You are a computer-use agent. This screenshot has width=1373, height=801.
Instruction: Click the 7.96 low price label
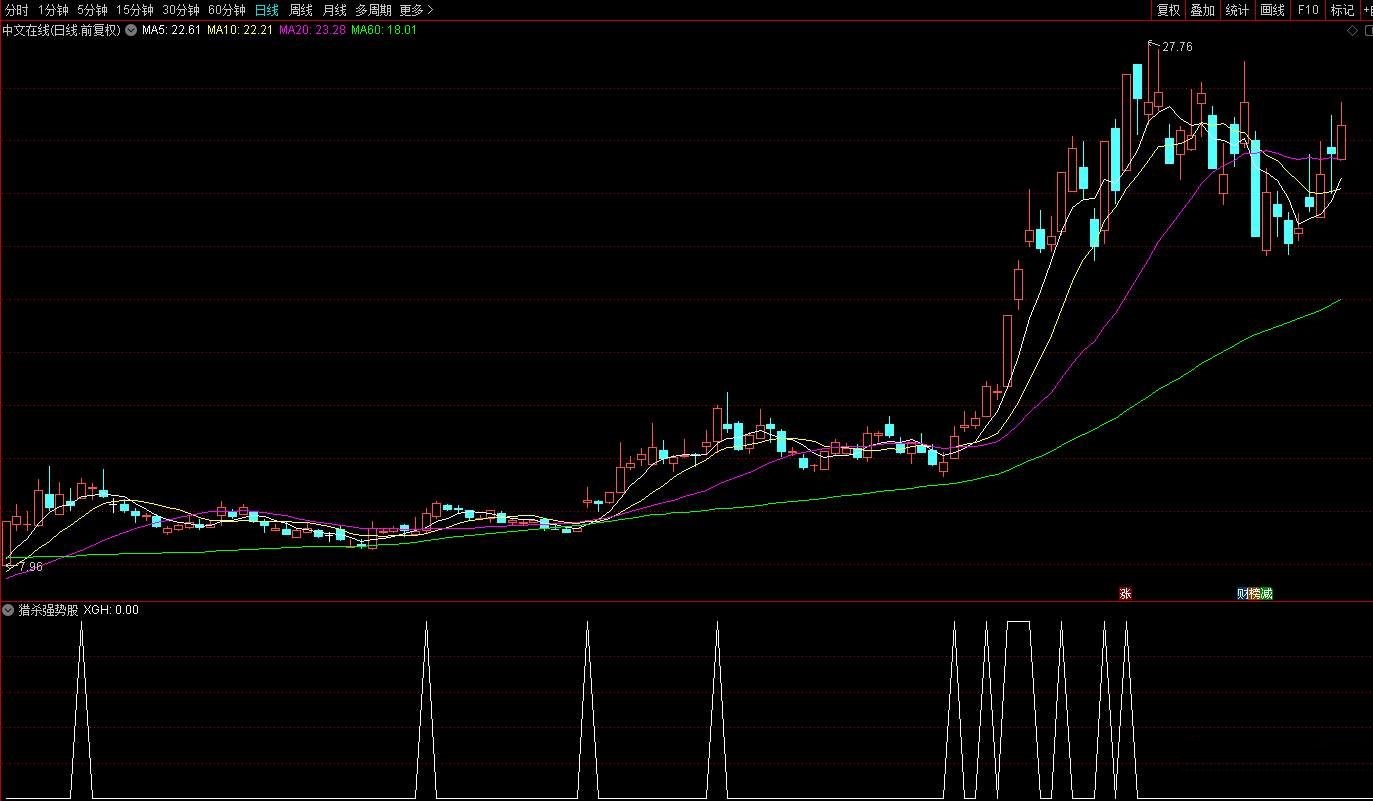[30, 567]
